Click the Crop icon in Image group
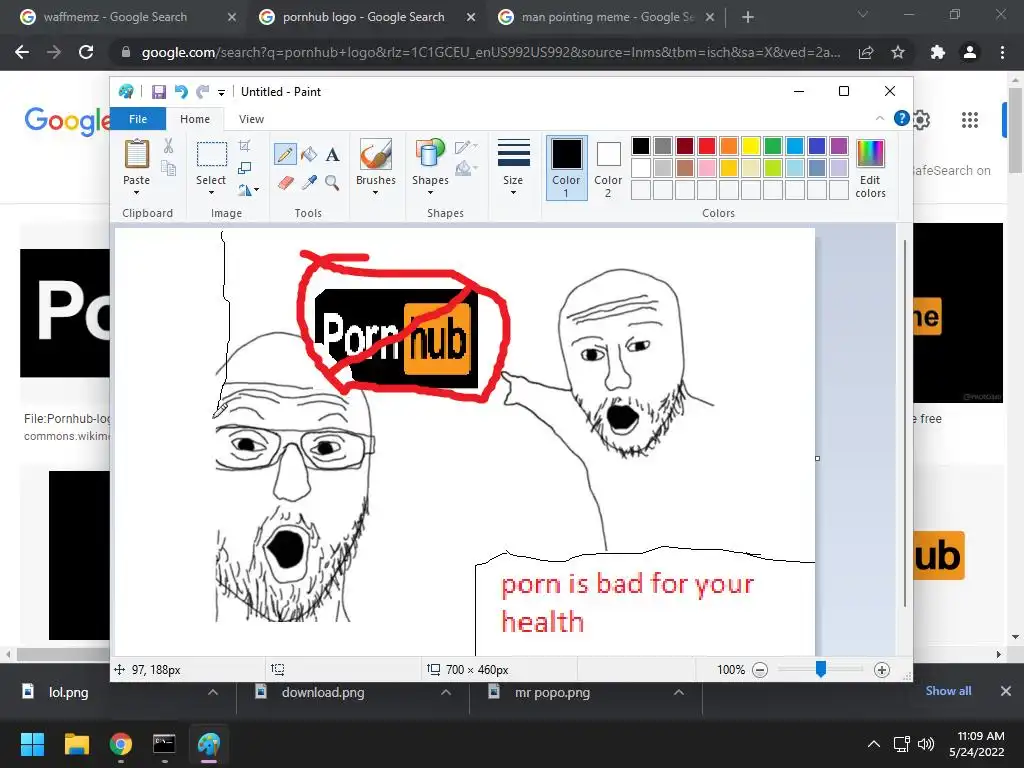Viewport: 1024px width, 768px height. pyautogui.click(x=244, y=146)
